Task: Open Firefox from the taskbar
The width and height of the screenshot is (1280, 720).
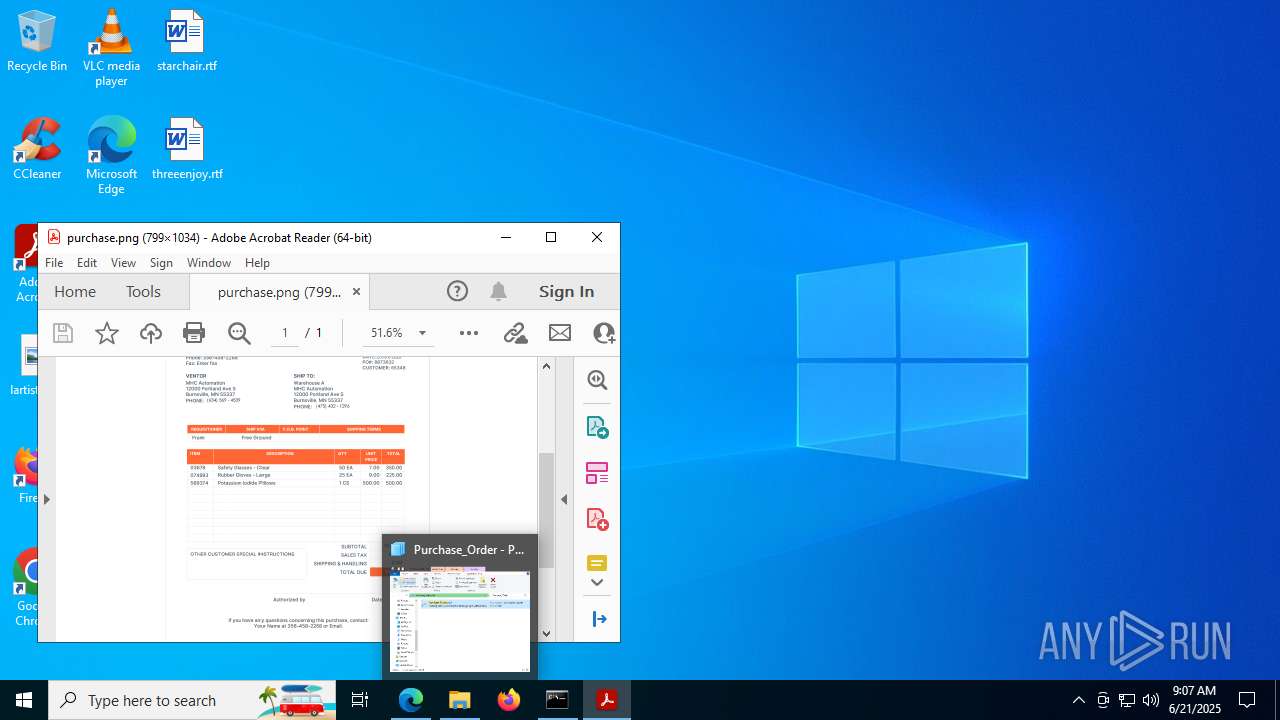Action: (509, 700)
